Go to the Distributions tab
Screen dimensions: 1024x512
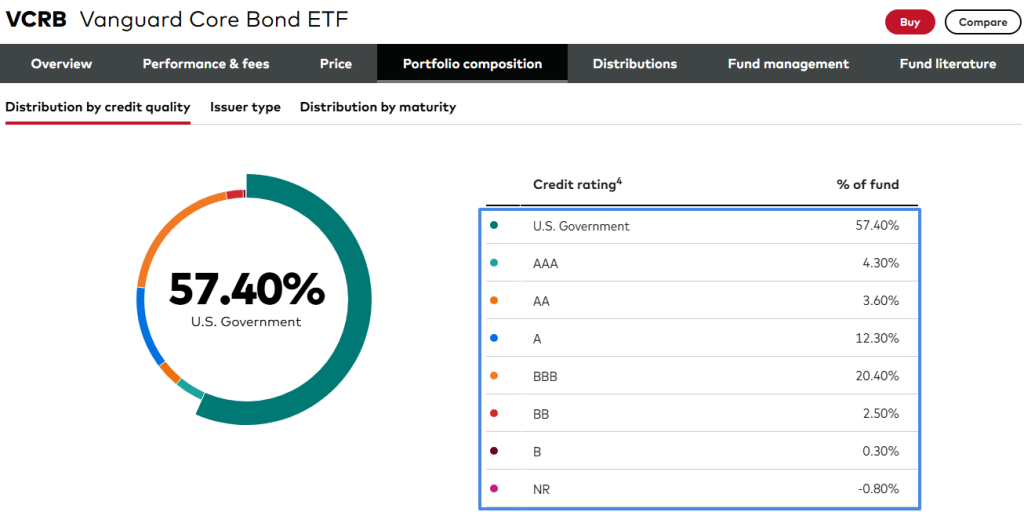[634, 64]
